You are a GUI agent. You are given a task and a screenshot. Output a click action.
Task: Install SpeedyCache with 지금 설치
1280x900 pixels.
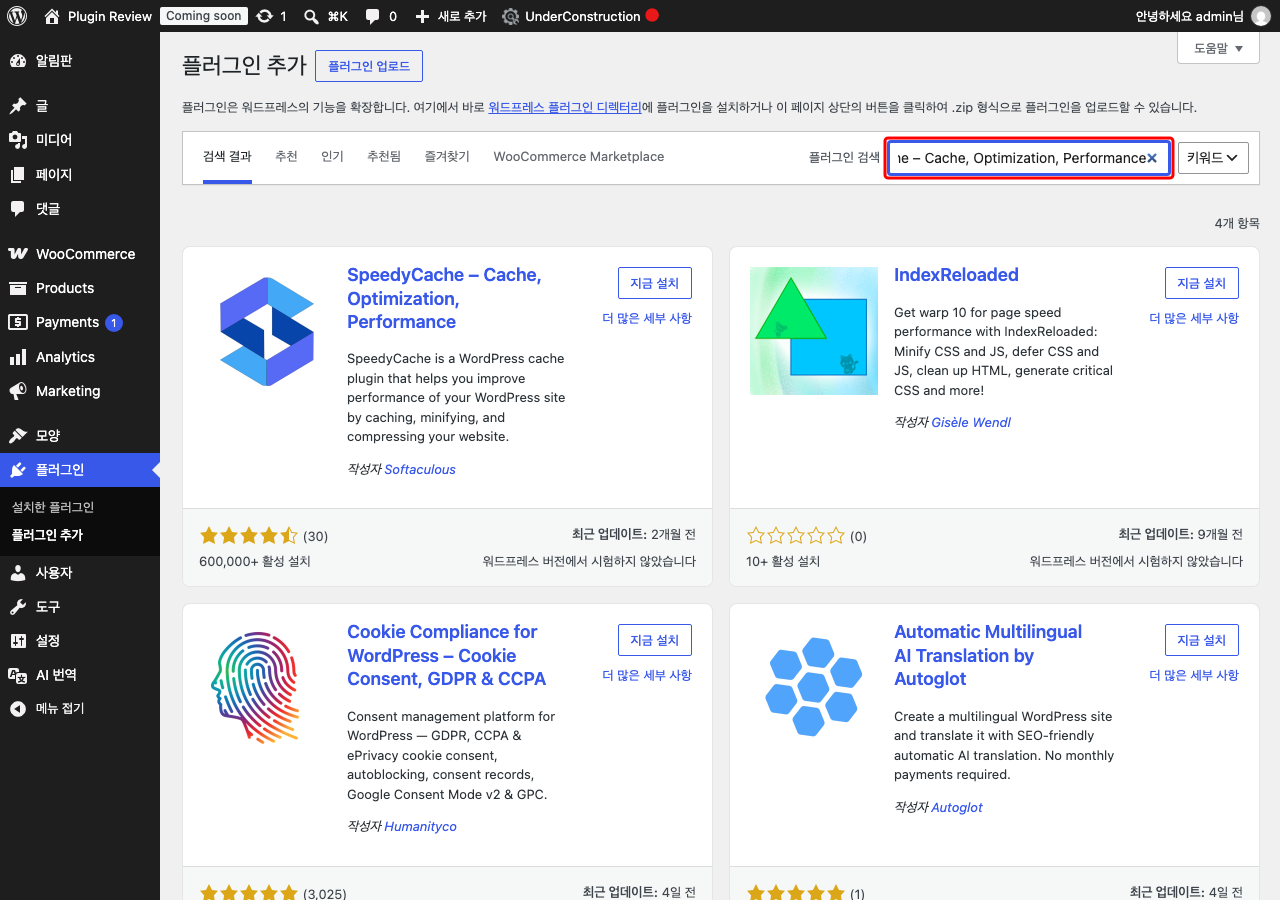(655, 283)
